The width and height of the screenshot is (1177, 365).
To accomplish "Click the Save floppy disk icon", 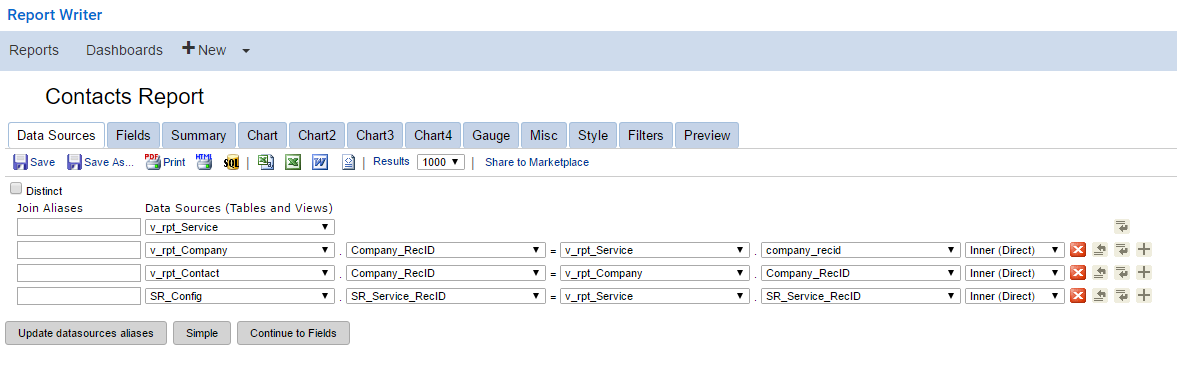I will tap(20, 162).
